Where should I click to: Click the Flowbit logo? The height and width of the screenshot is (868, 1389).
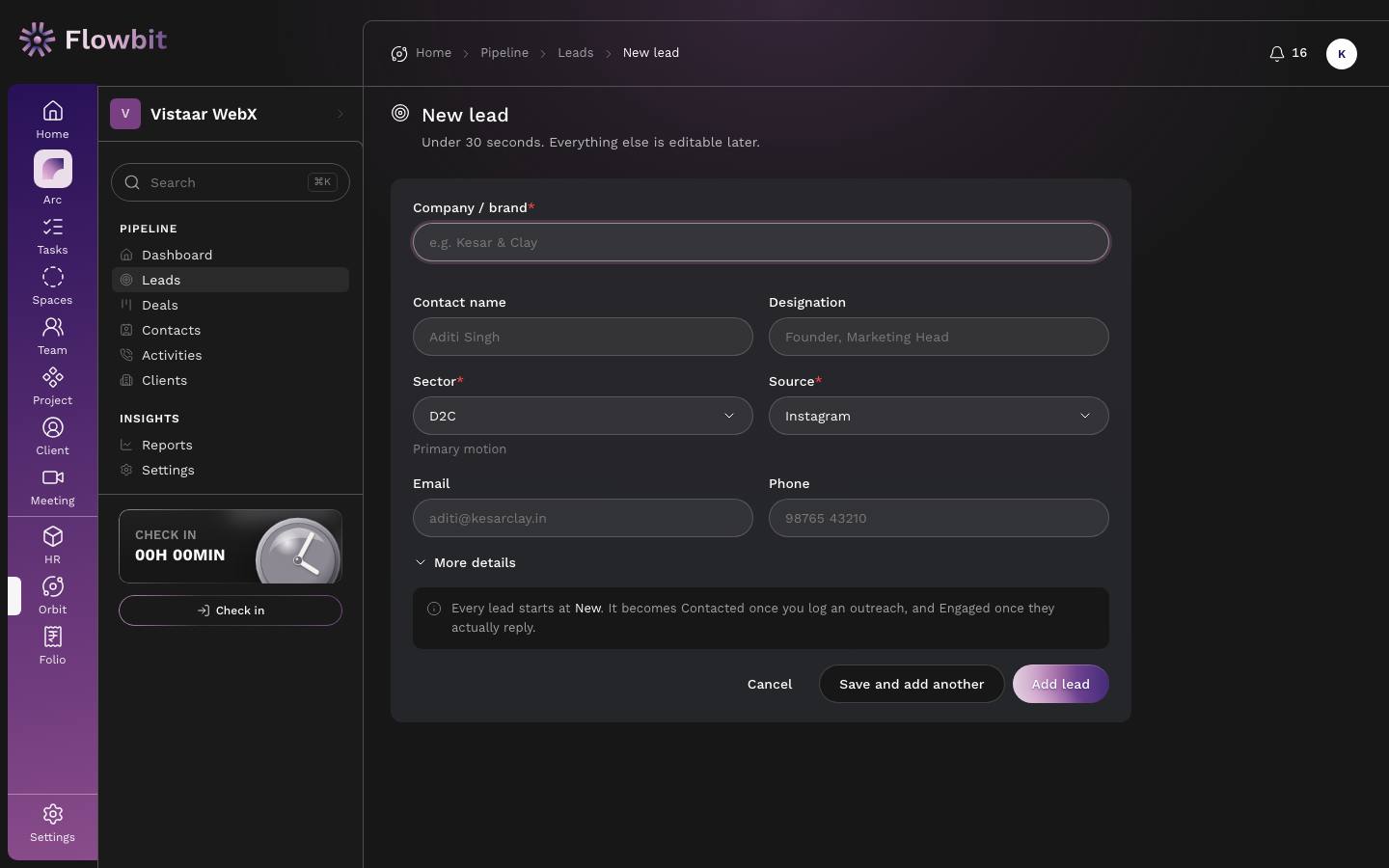93,40
